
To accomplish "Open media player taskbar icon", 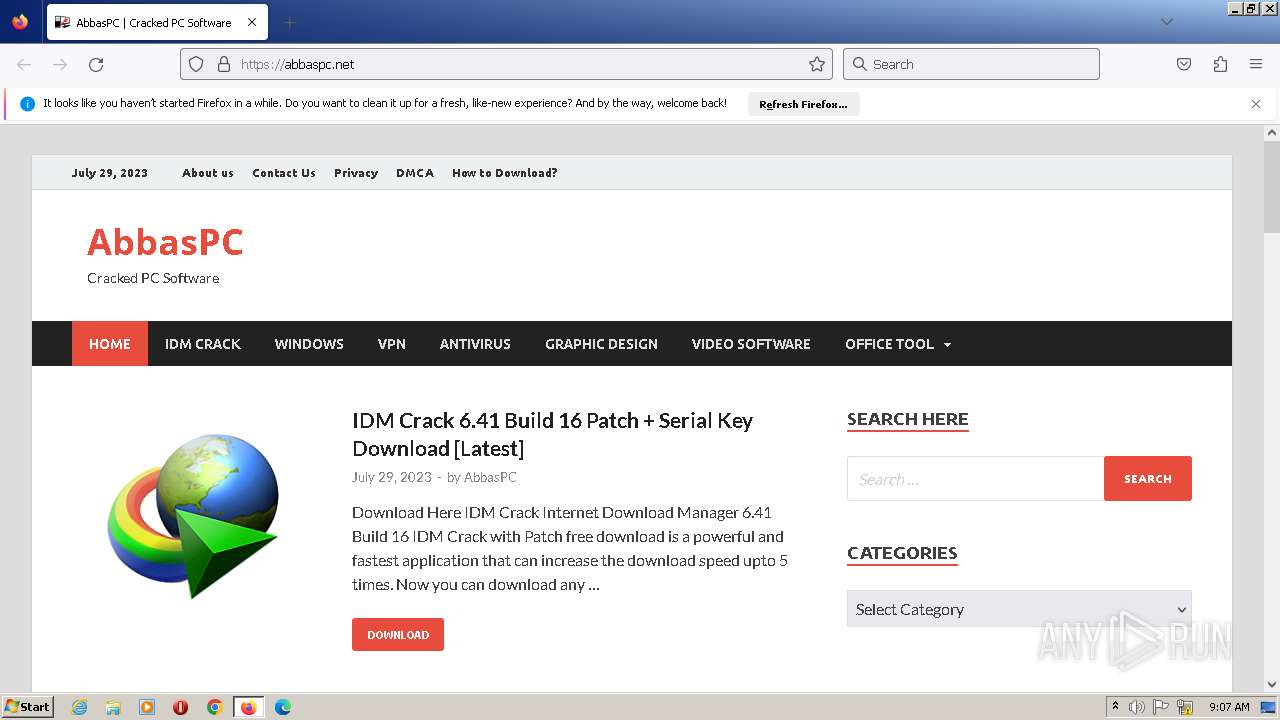I will (x=147, y=707).
